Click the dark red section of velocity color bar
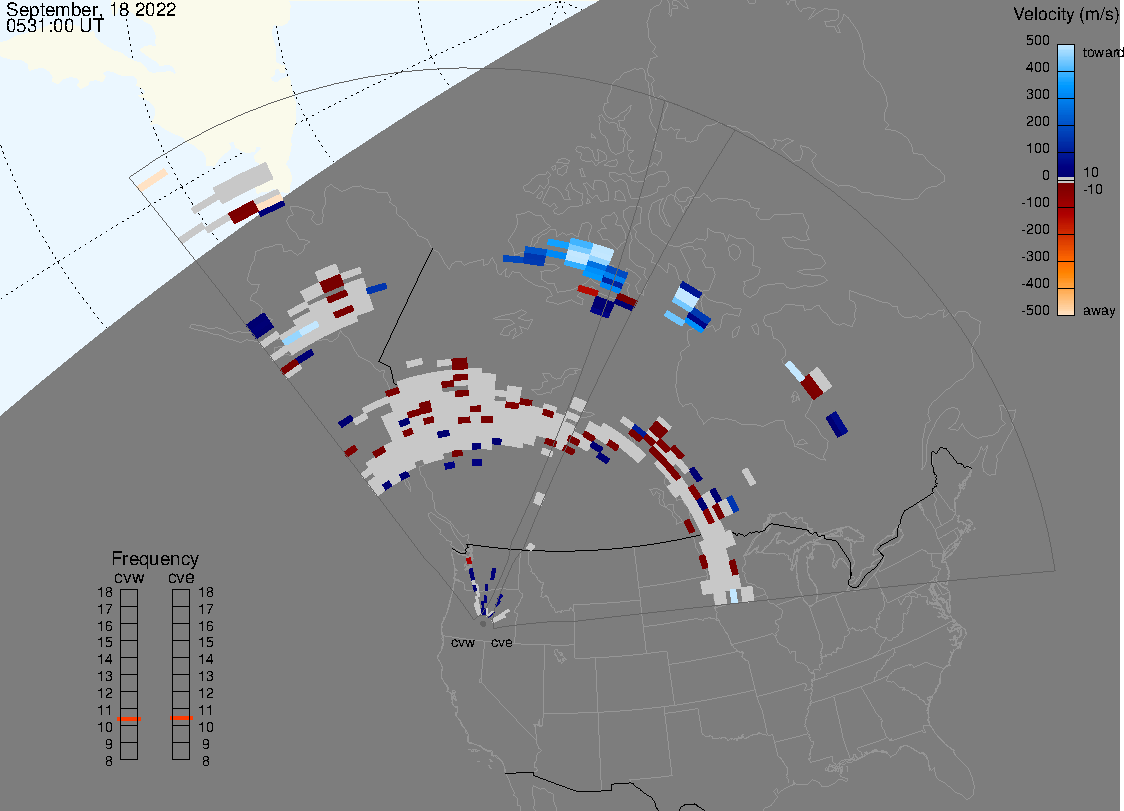Screen dimensions: 1124x811 click(x=1066, y=195)
